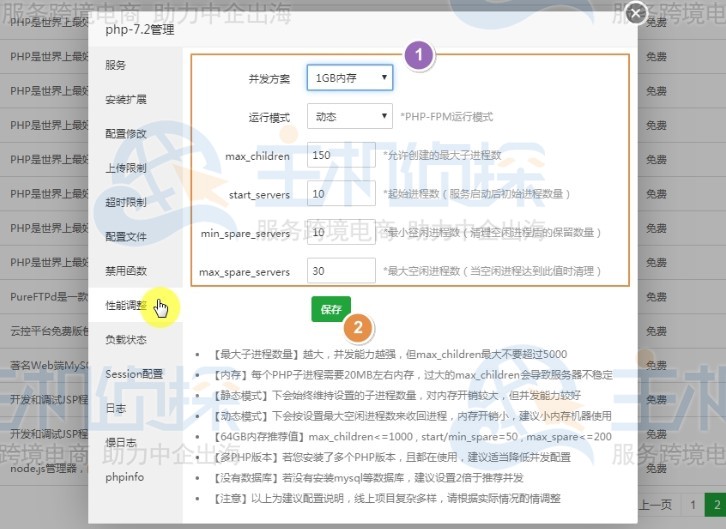Open the phpinfo section
This screenshot has width=726, height=529.
pos(124,477)
